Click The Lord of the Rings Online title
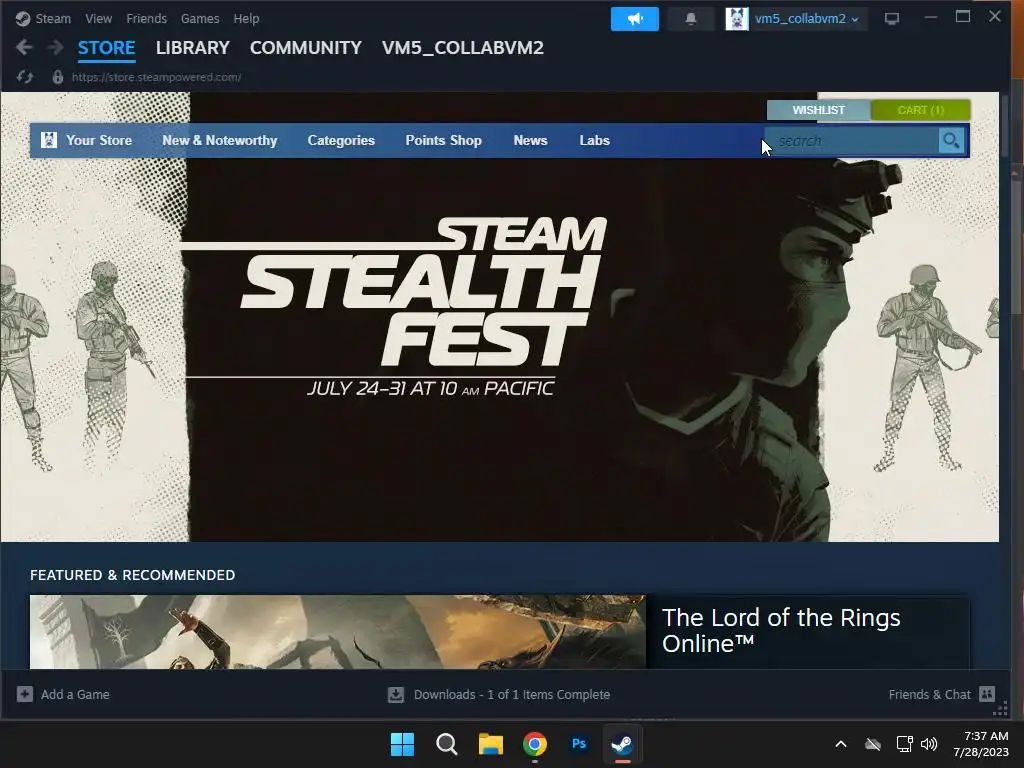Image resolution: width=1024 pixels, height=768 pixels. pos(781,630)
